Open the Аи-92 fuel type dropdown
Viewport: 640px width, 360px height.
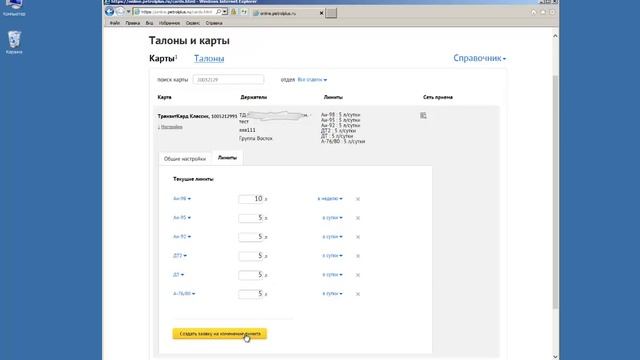point(182,237)
